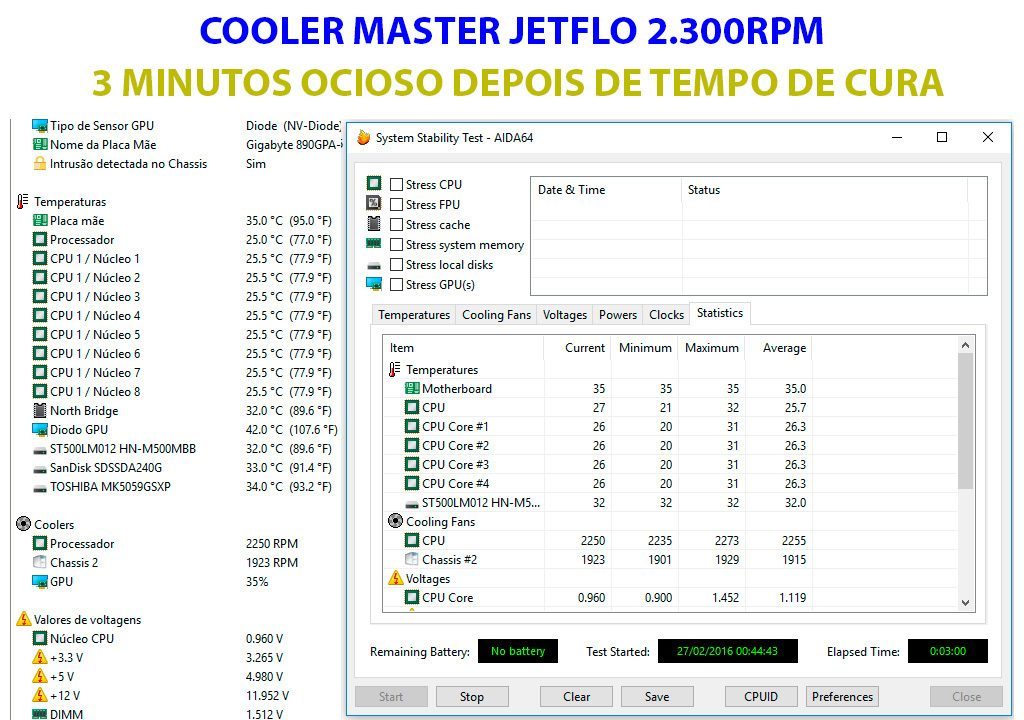Switch to the Voltages tab
Viewport: 1024px width, 720px height.
(565, 315)
